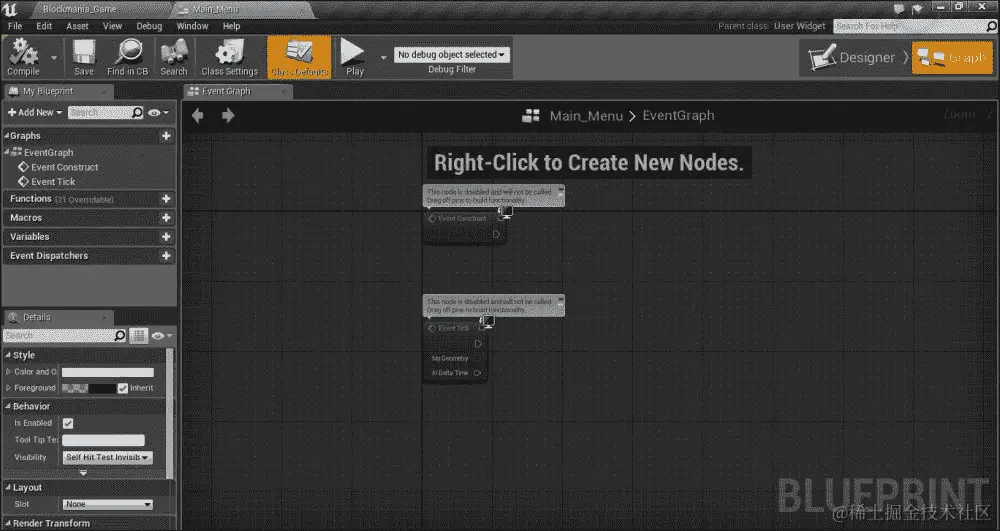Click the Details search magnifier icon
This screenshot has height=531, width=1000.
(120, 335)
